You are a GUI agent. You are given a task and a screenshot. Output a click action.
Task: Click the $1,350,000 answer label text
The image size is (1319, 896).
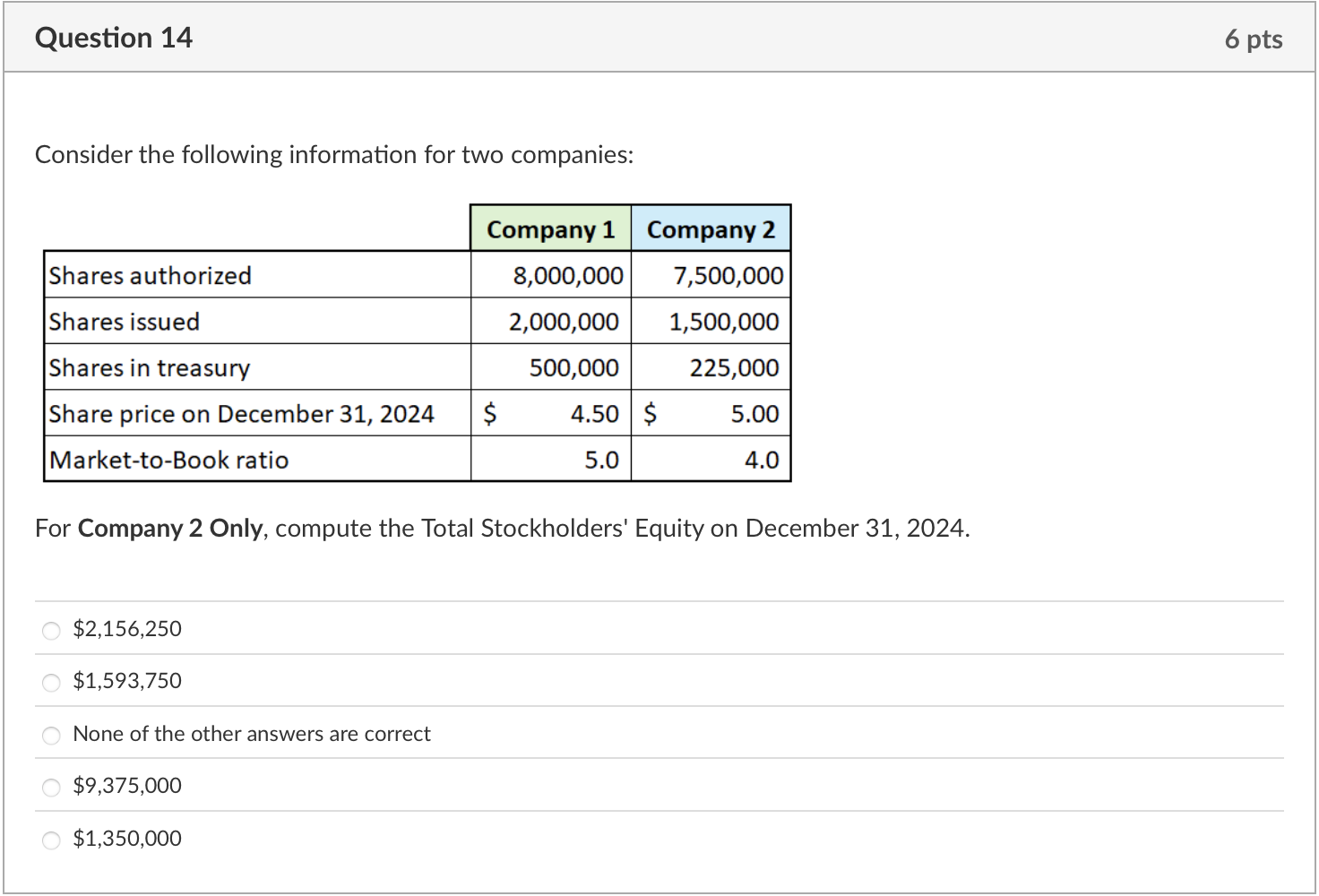pos(127,839)
